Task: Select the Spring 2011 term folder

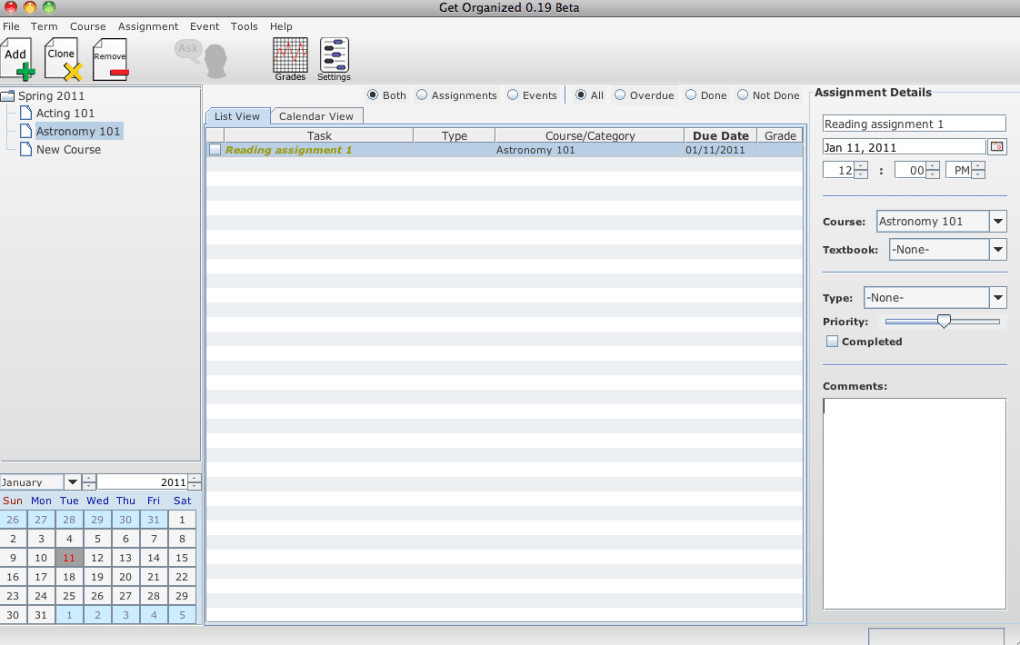Action: (43, 96)
